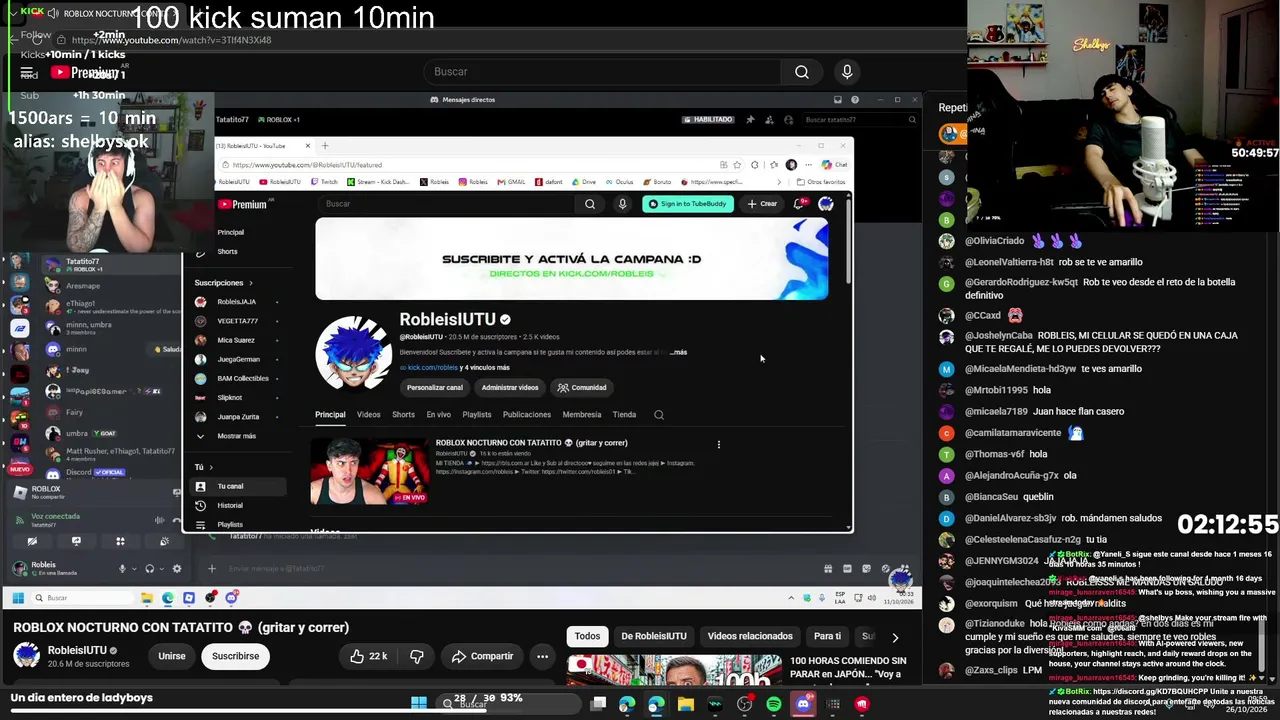Toggle Suscribirse on RobleisIUTU channel

tap(235, 656)
